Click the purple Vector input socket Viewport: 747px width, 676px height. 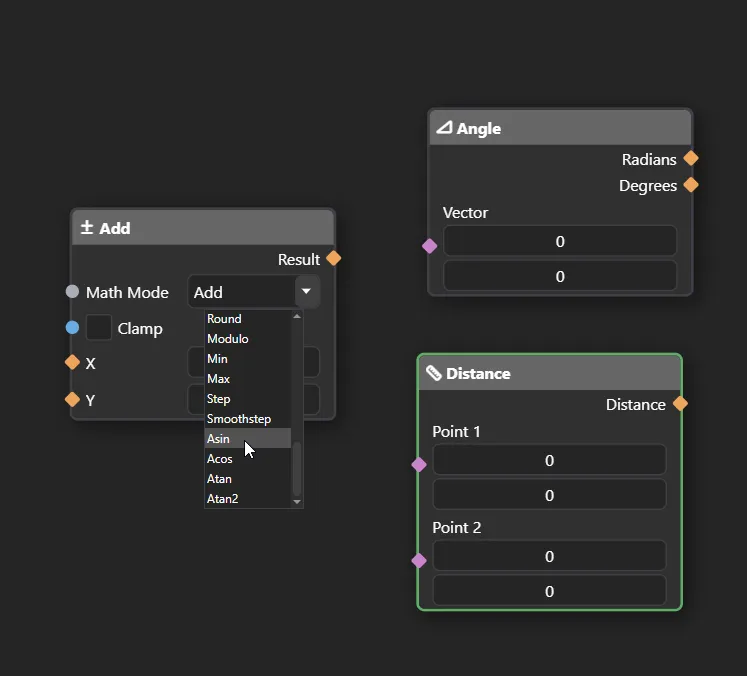pos(430,246)
